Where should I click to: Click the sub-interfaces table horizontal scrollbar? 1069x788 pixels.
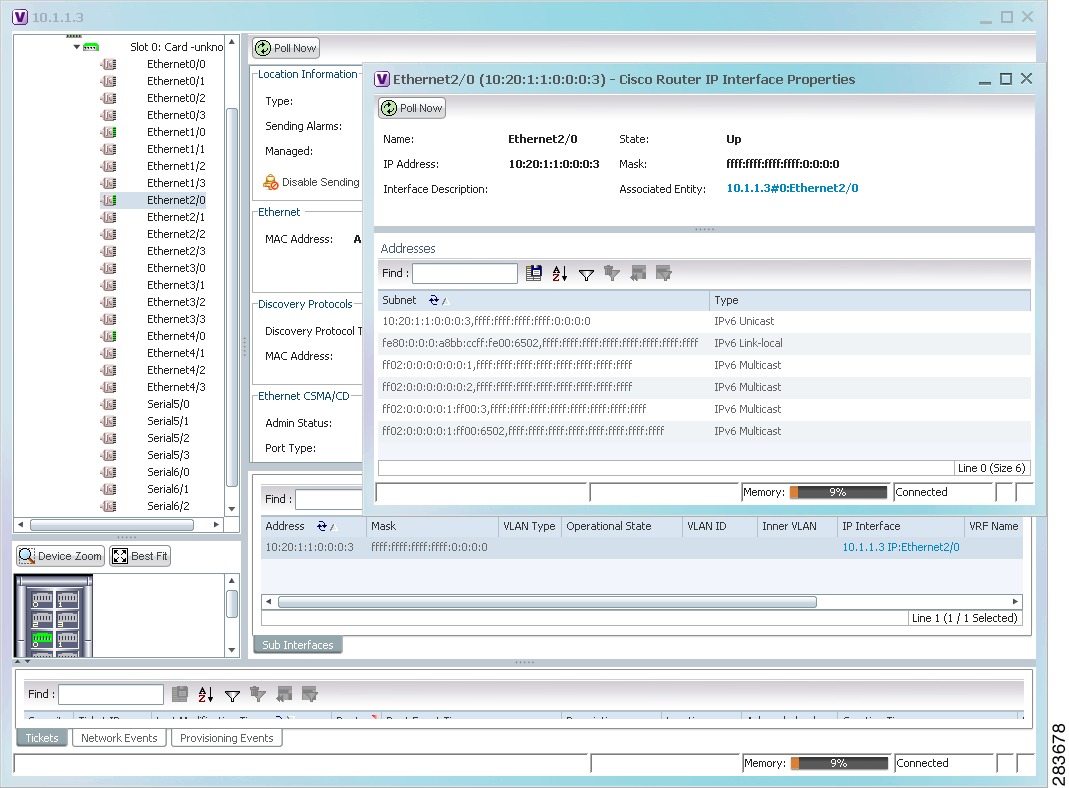tap(547, 602)
